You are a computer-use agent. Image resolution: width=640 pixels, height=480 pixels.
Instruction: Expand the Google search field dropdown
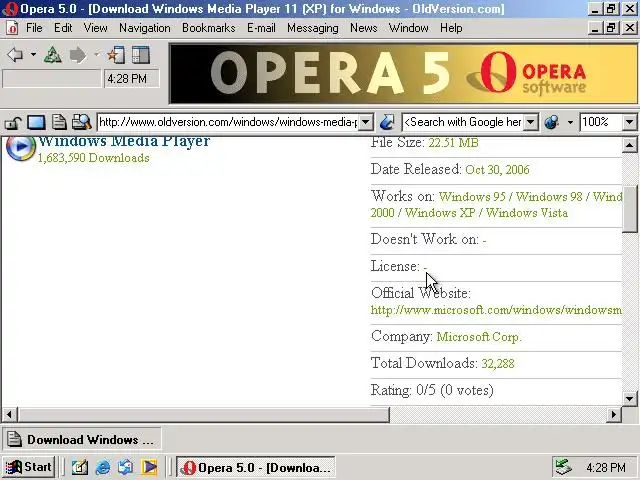[531, 122]
